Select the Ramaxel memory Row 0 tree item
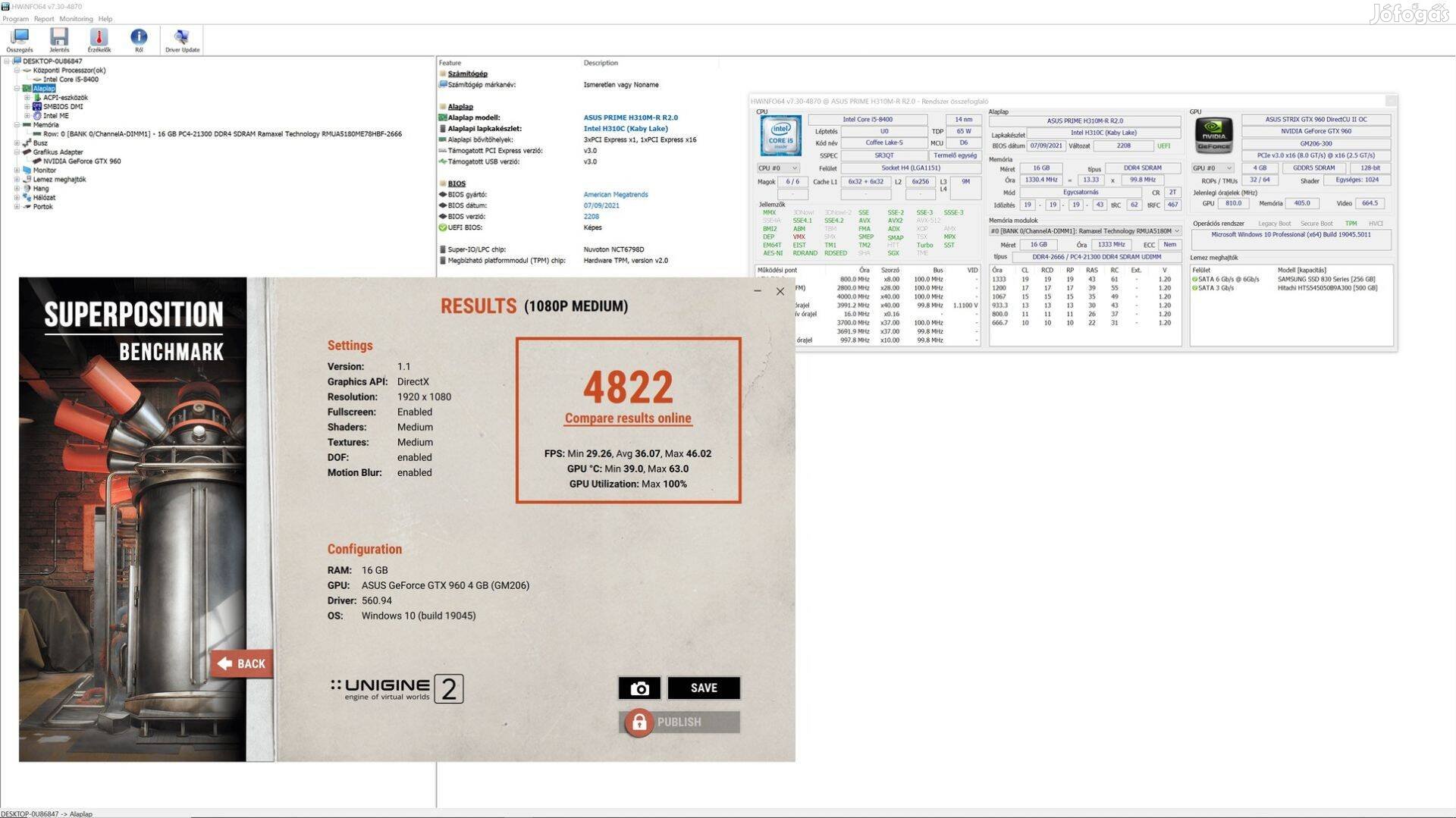 (x=222, y=134)
